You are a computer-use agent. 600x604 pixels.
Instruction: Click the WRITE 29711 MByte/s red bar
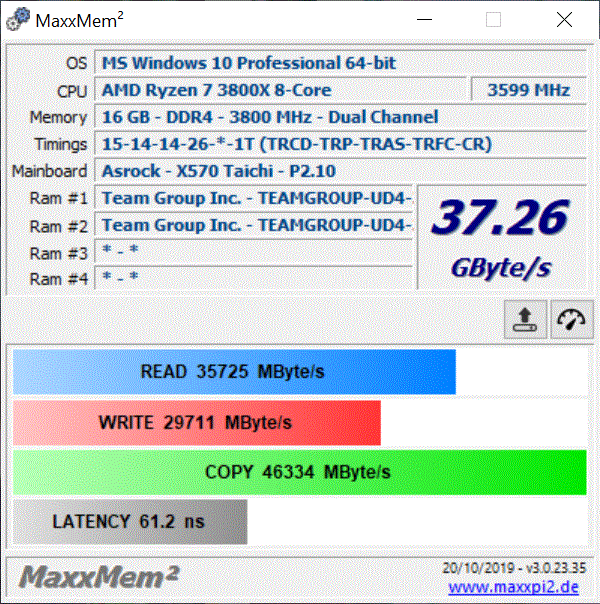click(197, 423)
